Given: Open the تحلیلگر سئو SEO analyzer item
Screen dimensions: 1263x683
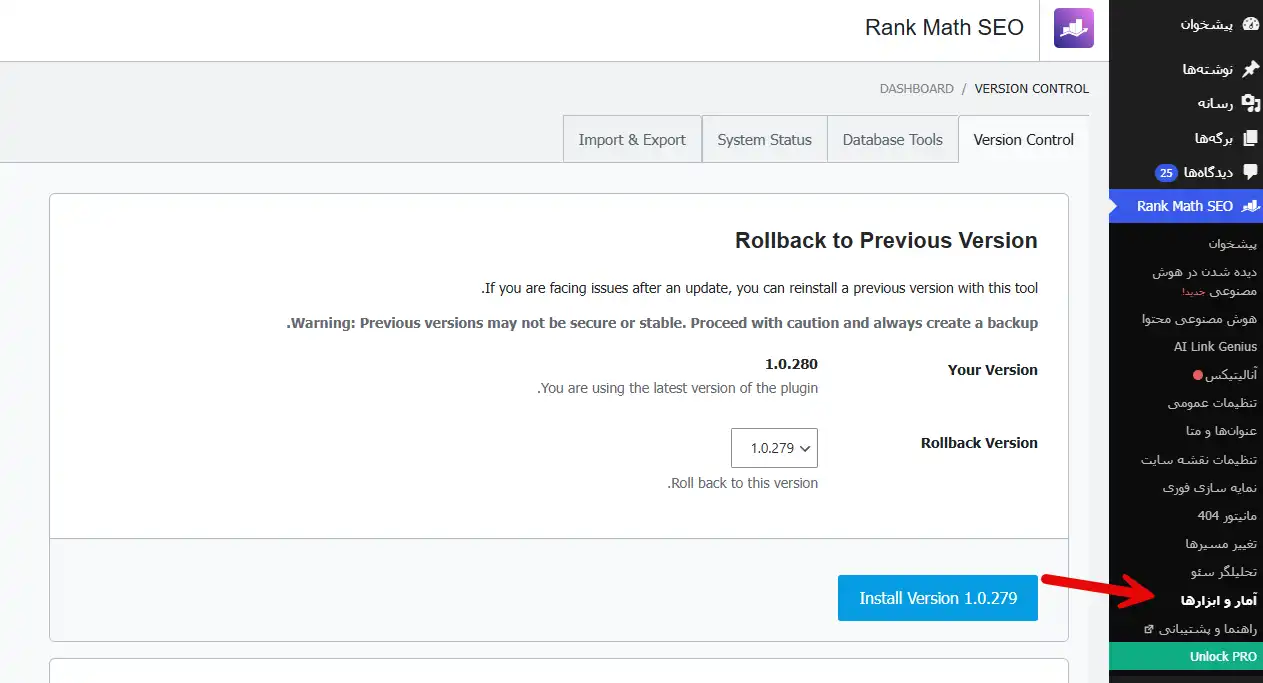Looking at the screenshot, I should click(1224, 572).
